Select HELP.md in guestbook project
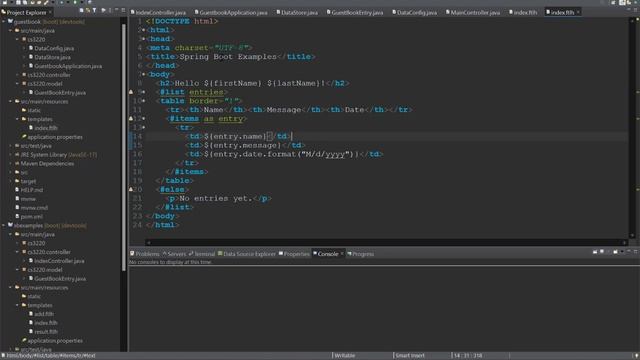Screen dimensions: 640x360 [x=31, y=190]
